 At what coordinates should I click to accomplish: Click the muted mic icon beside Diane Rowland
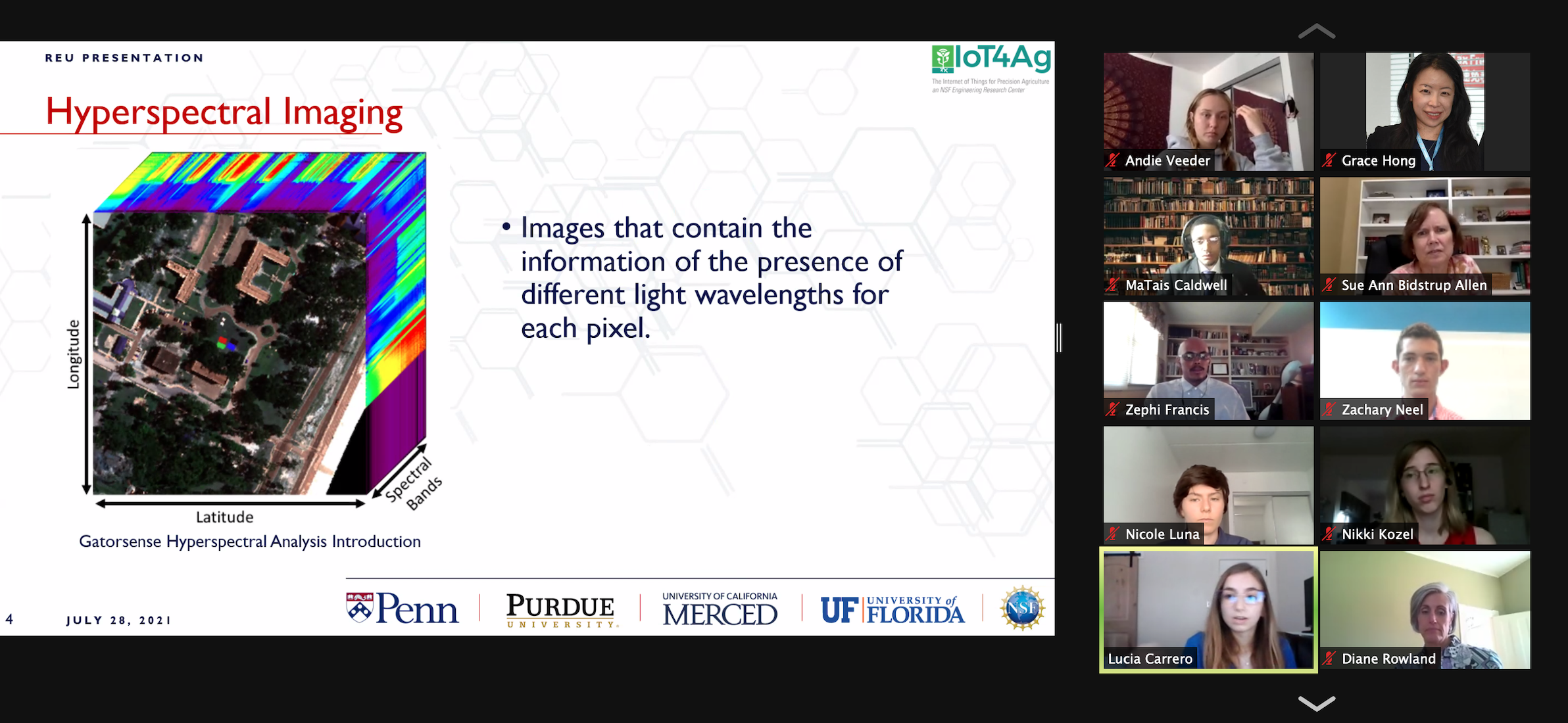pyautogui.click(x=1329, y=659)
